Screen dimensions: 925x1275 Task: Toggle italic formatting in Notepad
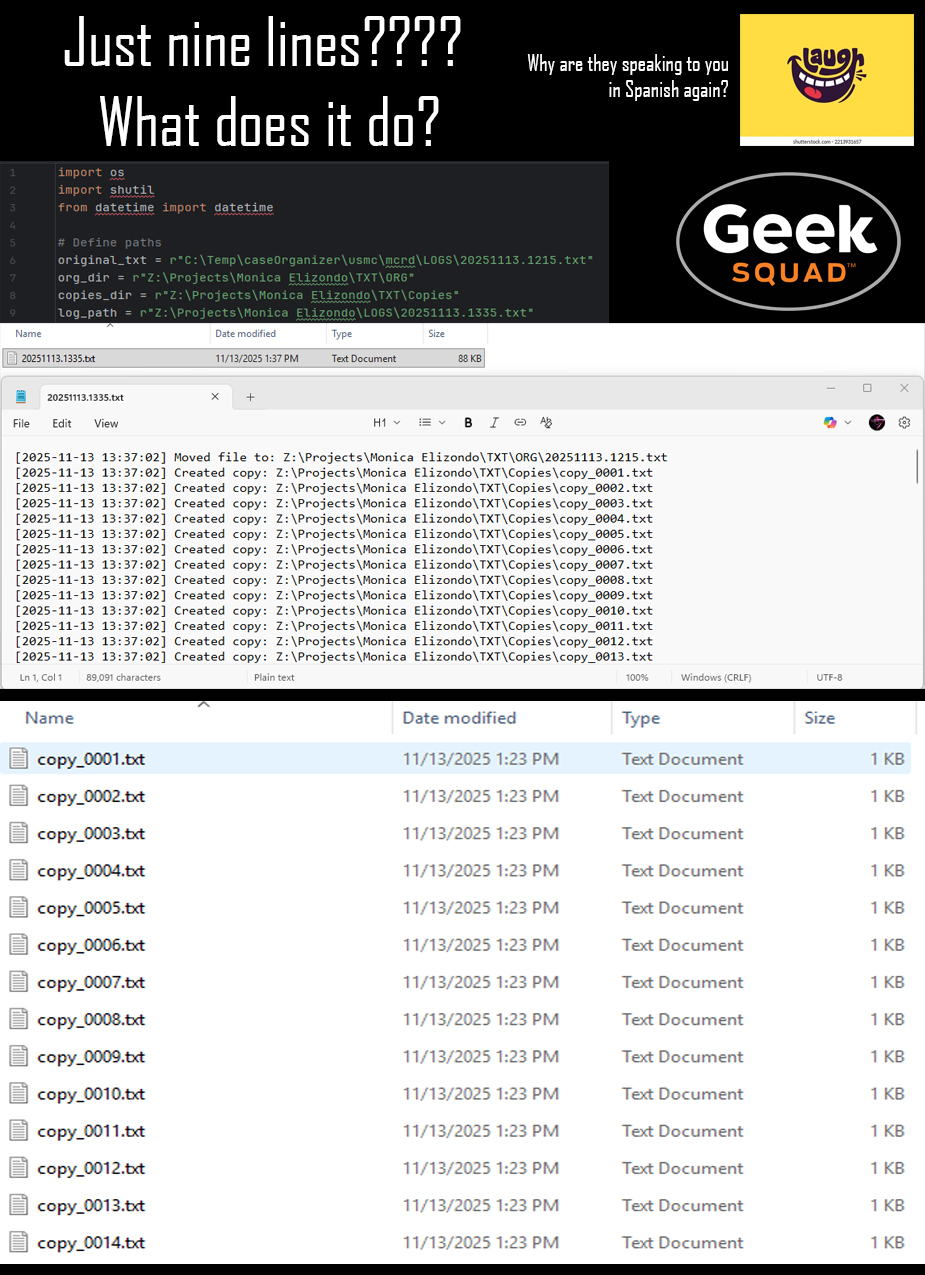494,423
